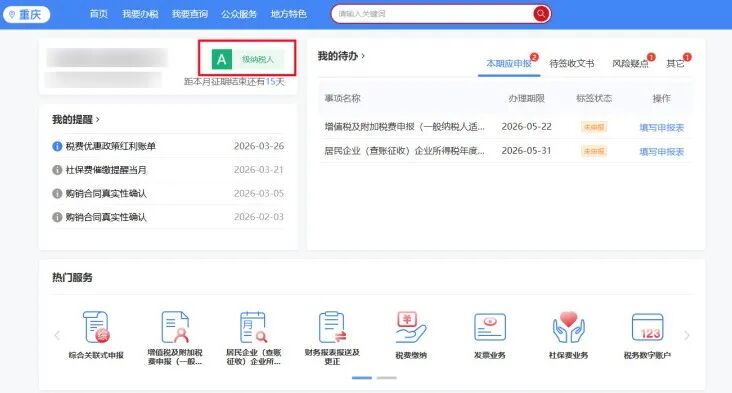
Task: Show next services with right carousel arrow
Action: point(687,335)
